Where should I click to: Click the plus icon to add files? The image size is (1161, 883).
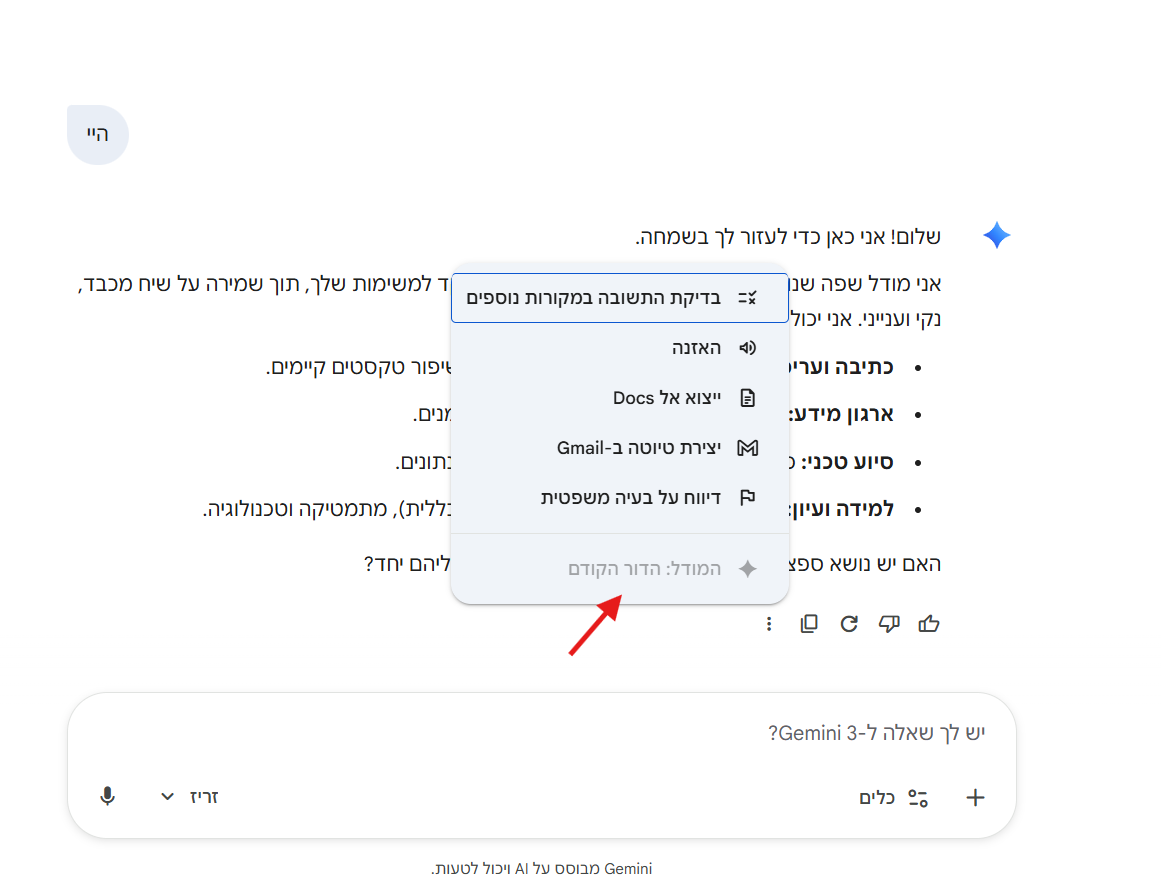click(x=975, y=797)
